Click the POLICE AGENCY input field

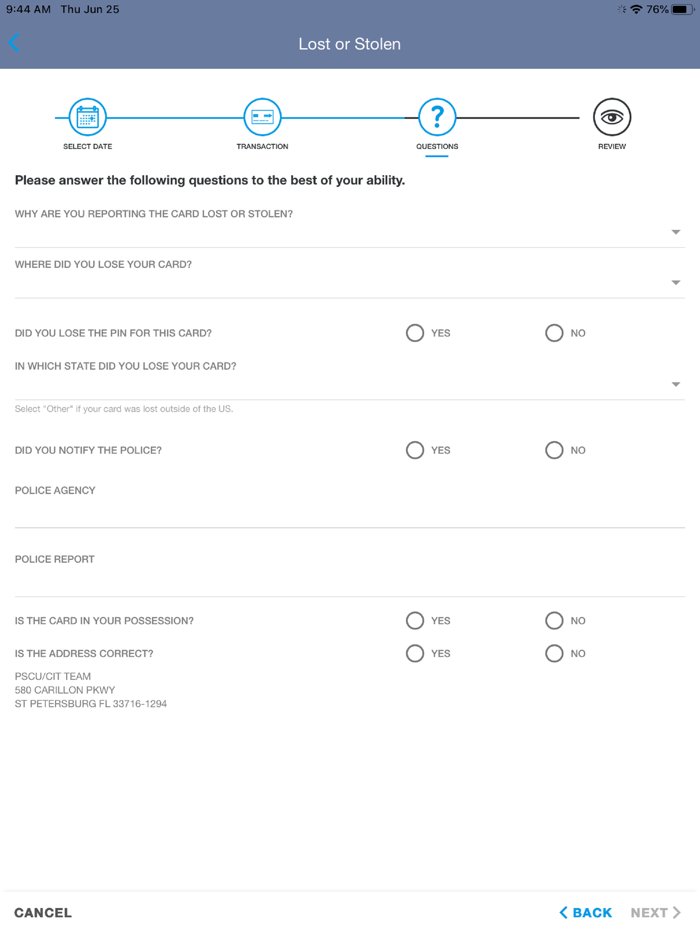pos(350,510)
